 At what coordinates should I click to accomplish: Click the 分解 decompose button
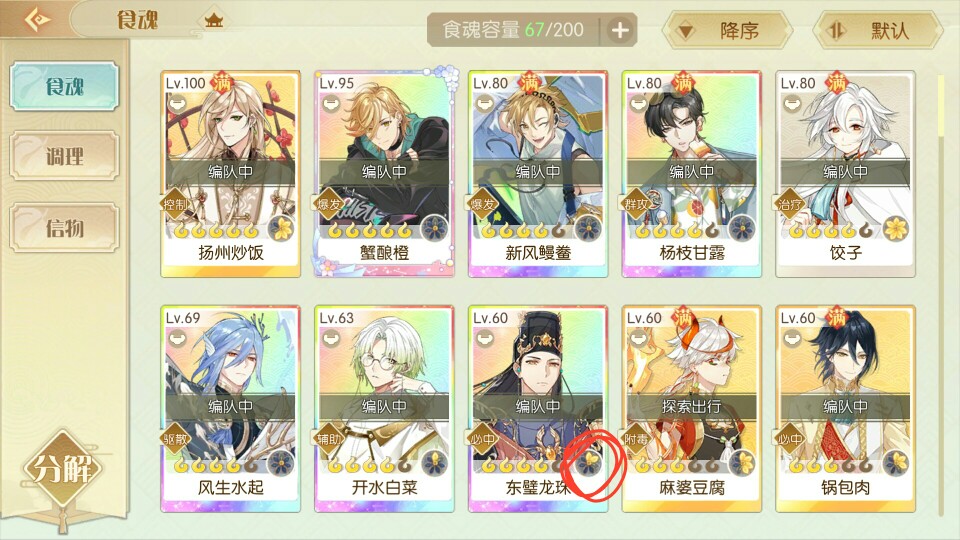63,469
